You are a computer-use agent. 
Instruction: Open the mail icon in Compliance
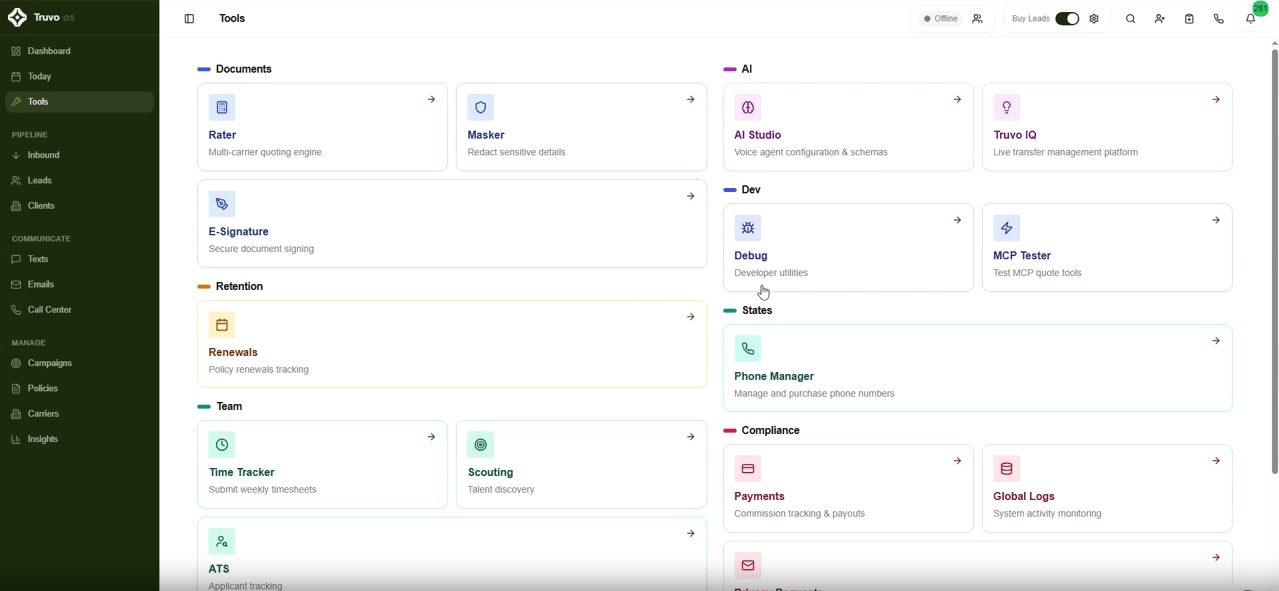[x=748, y=565]
